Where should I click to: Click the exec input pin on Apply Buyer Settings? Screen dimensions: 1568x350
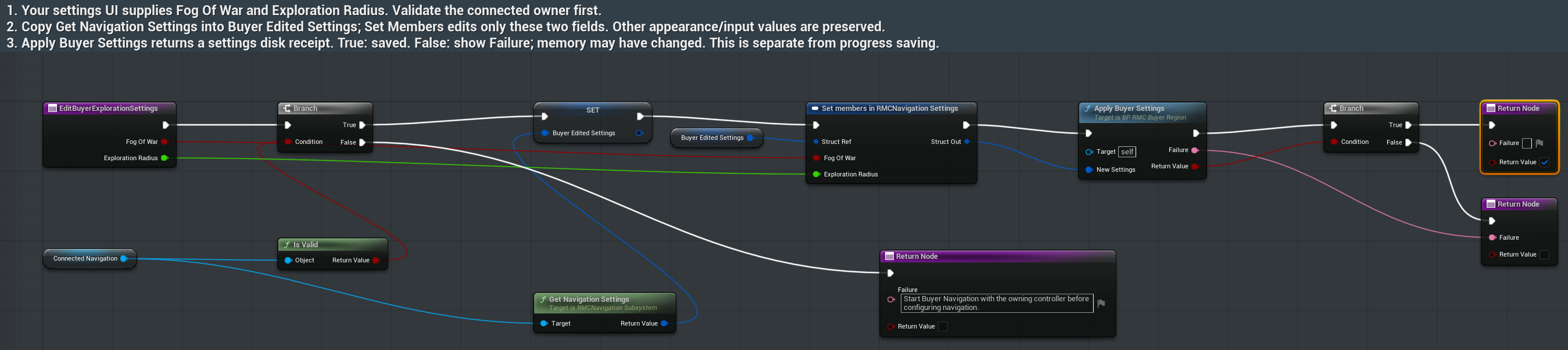click(1089, 133)
